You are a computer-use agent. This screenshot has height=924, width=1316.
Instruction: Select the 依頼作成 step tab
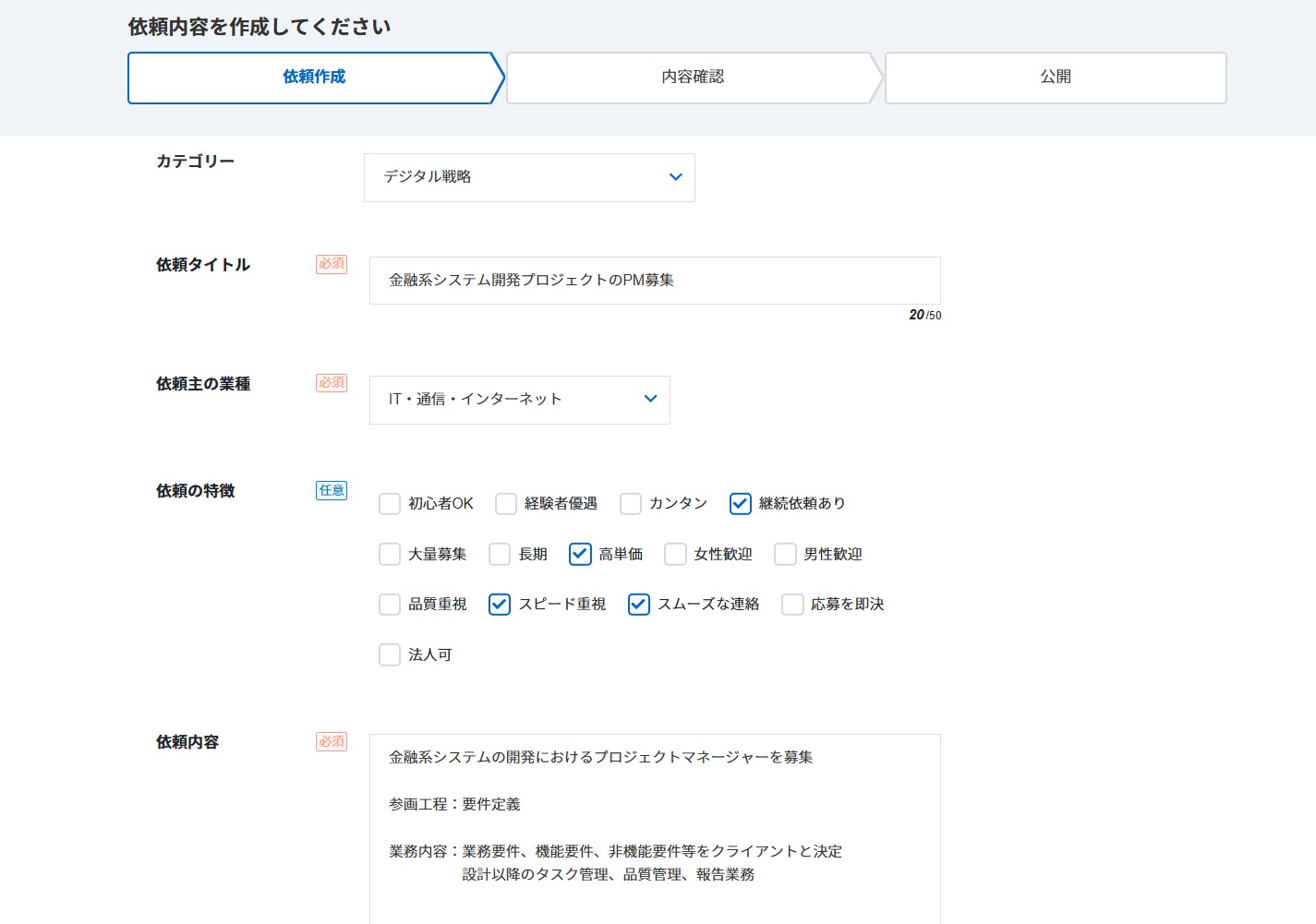tap(314, 78)
